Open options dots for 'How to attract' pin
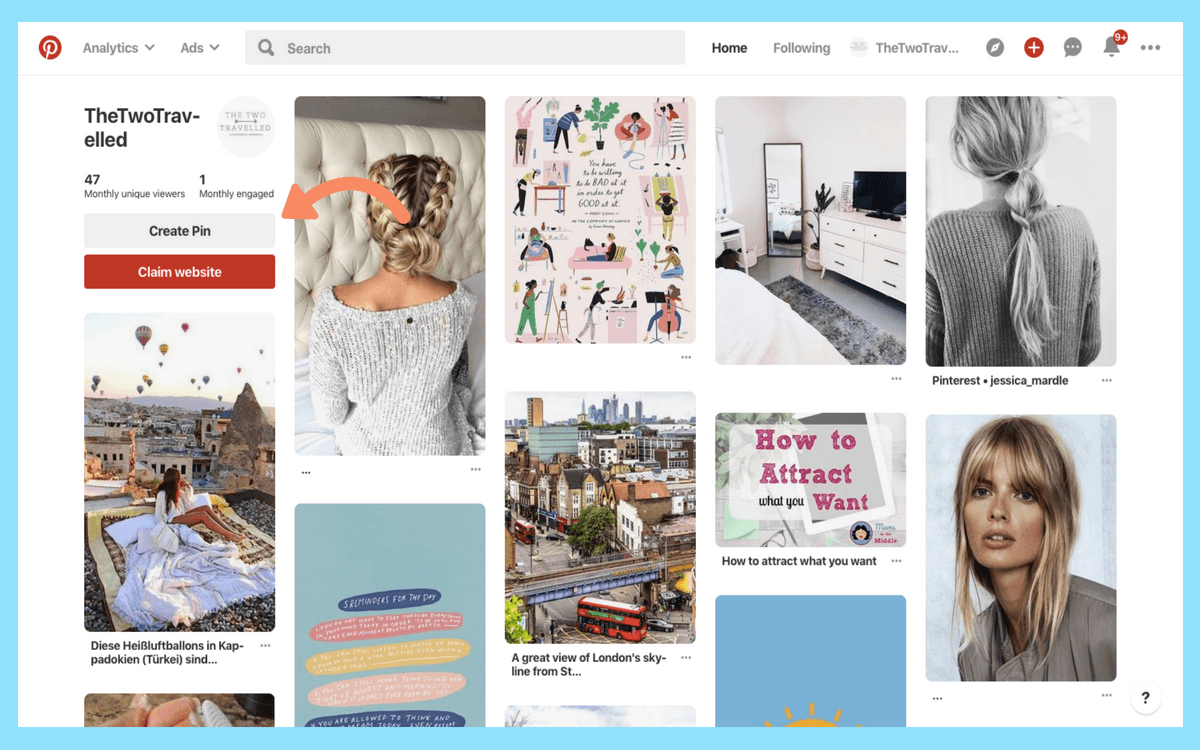 [x=896, y=561]
